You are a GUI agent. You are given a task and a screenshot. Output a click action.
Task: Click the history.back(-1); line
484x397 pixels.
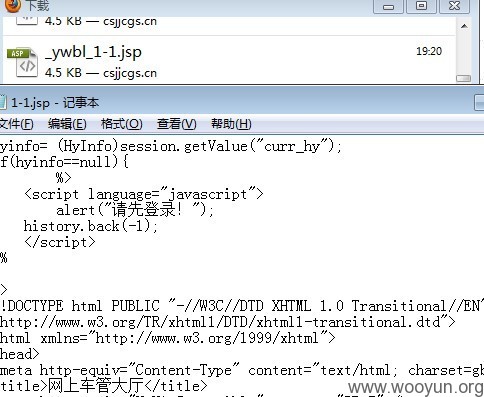coord(91,226)
